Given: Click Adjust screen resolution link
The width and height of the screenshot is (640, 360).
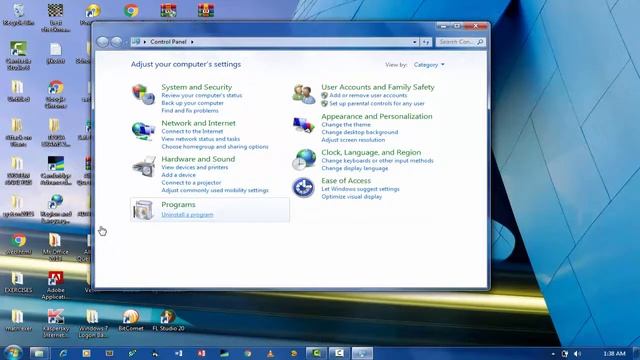Looking at the screenshot, I should click(x=353, y=140).
